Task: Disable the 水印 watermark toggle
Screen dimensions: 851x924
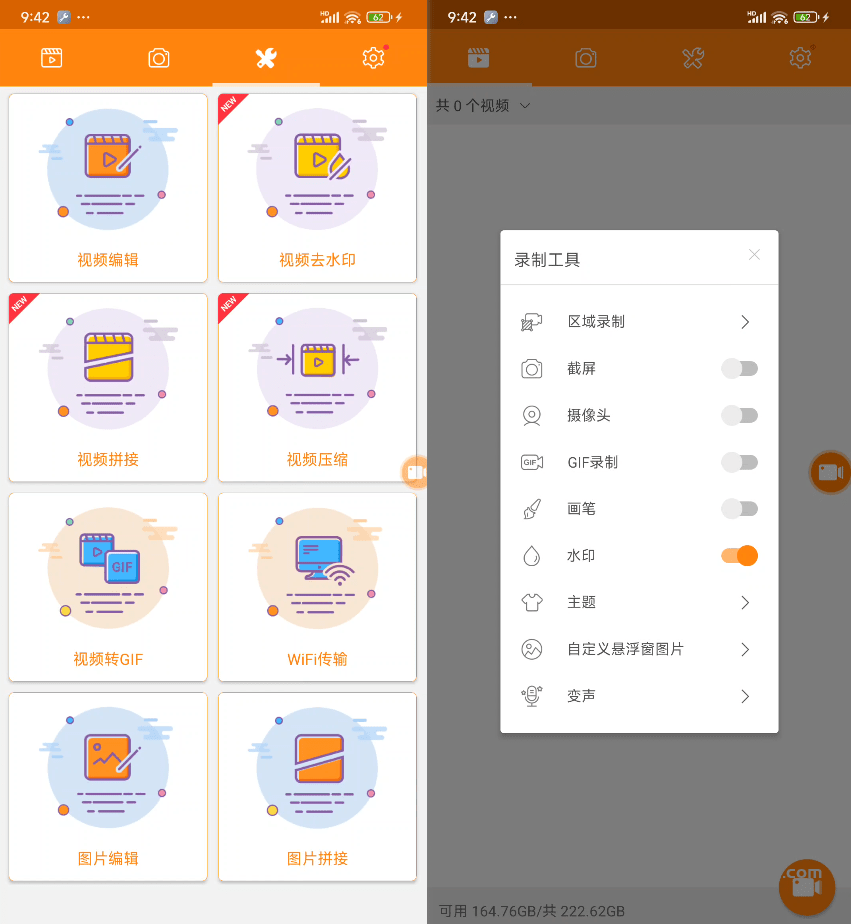Action: (x=739, y=555)
